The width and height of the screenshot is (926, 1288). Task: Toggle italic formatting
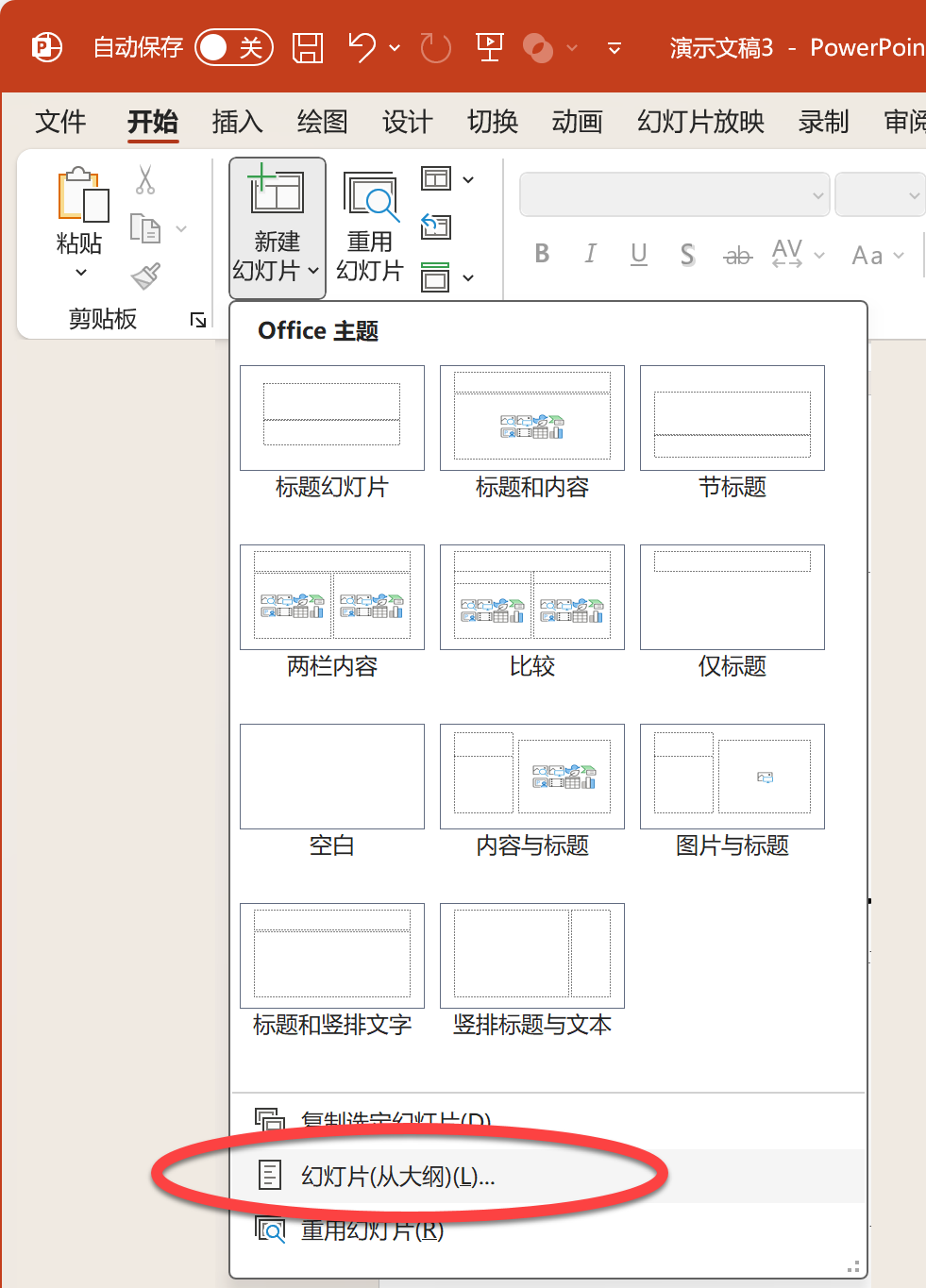pos(590,253)
